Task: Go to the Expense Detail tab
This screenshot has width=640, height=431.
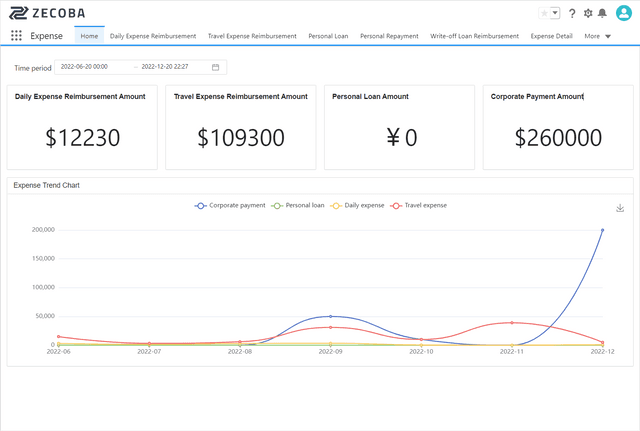Action: 551,36
